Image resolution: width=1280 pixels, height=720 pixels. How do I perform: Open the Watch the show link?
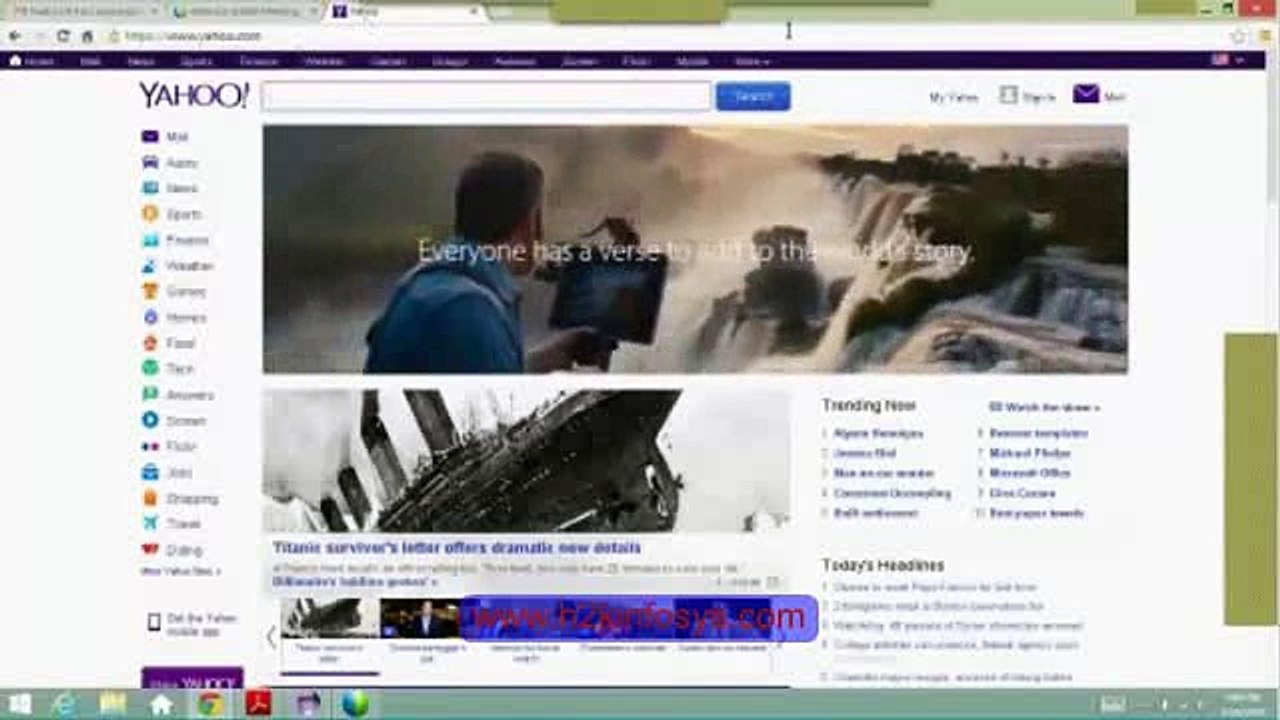1044,407
